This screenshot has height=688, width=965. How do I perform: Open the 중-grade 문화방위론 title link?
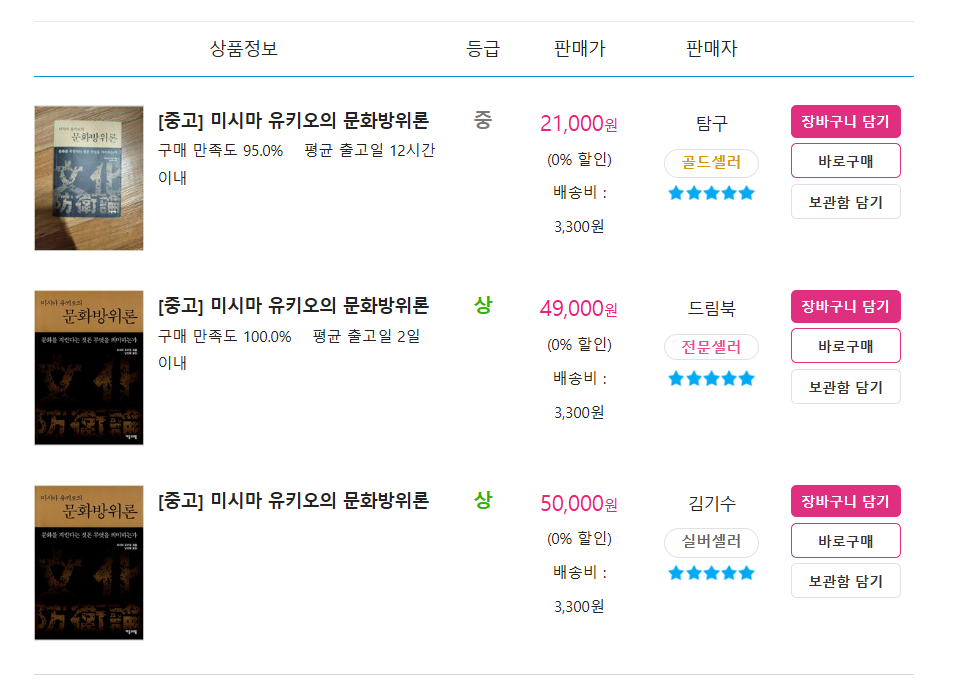coord(293,121)
